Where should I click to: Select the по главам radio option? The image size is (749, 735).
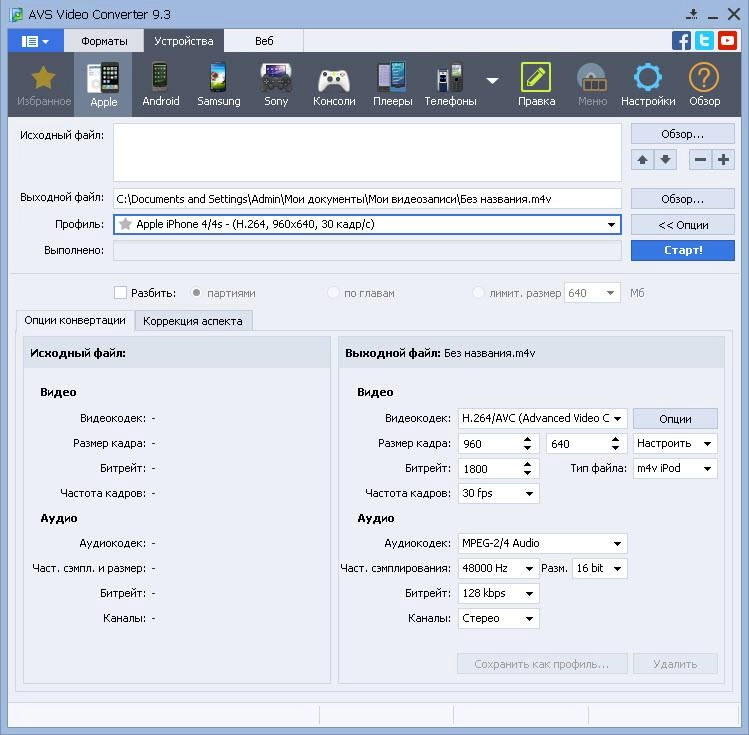[333, 293]
